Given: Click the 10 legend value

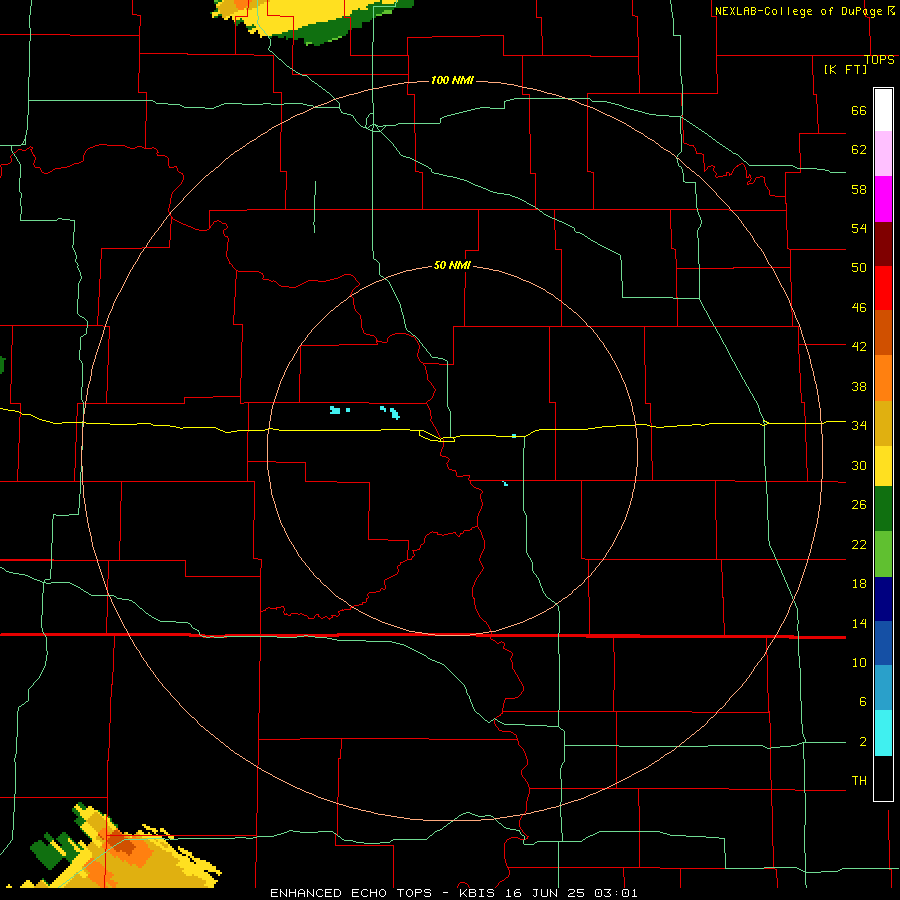Looking at the screenshot, I should point(859,662).
